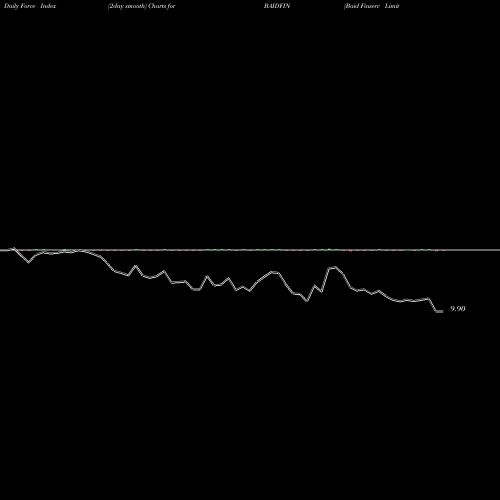Click the '(2day smooth) Charts for' label
This screenshot has width=500, height=500.
click(142, 6)
